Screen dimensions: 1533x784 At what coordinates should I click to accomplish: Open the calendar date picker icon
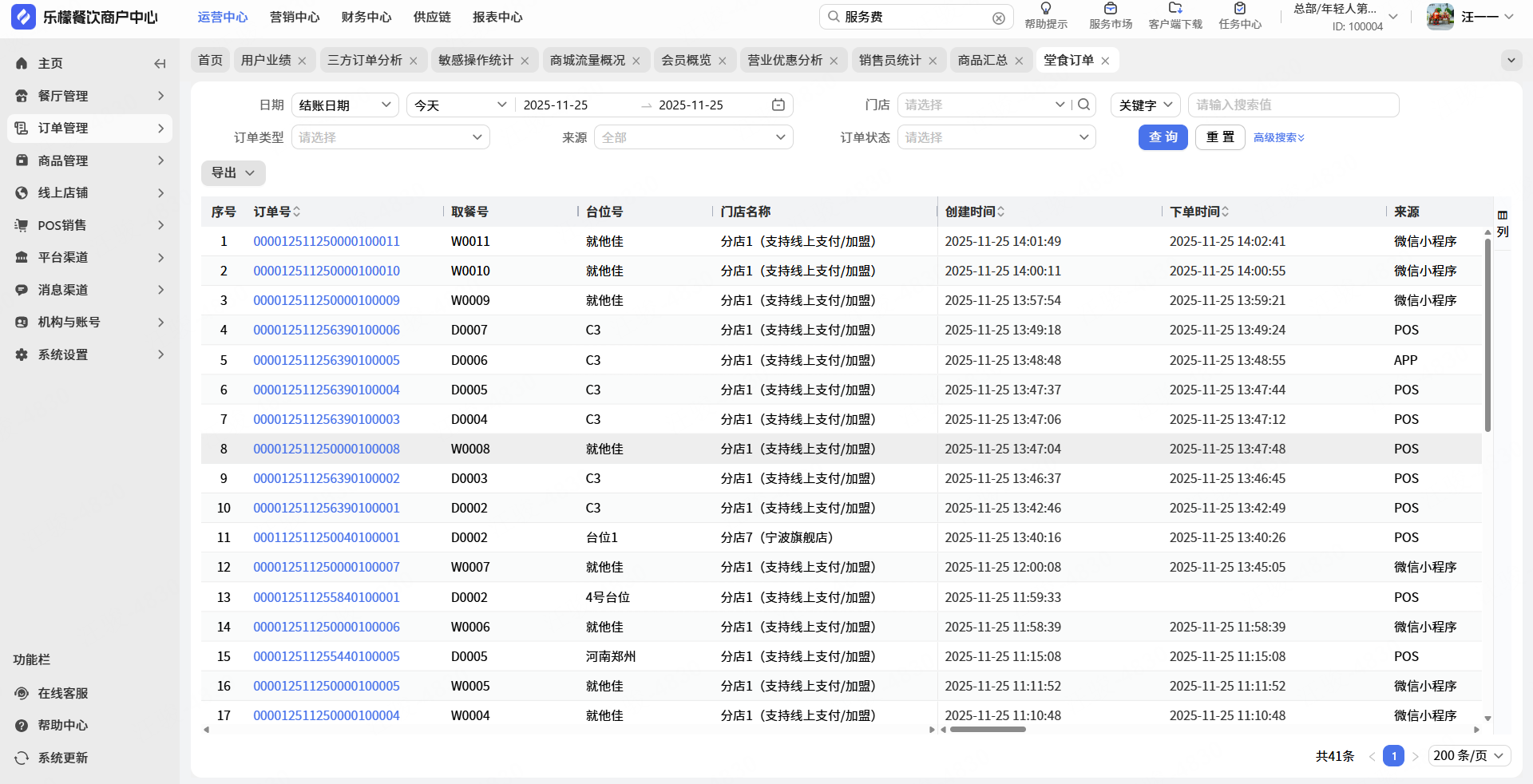tap(778, 105)
